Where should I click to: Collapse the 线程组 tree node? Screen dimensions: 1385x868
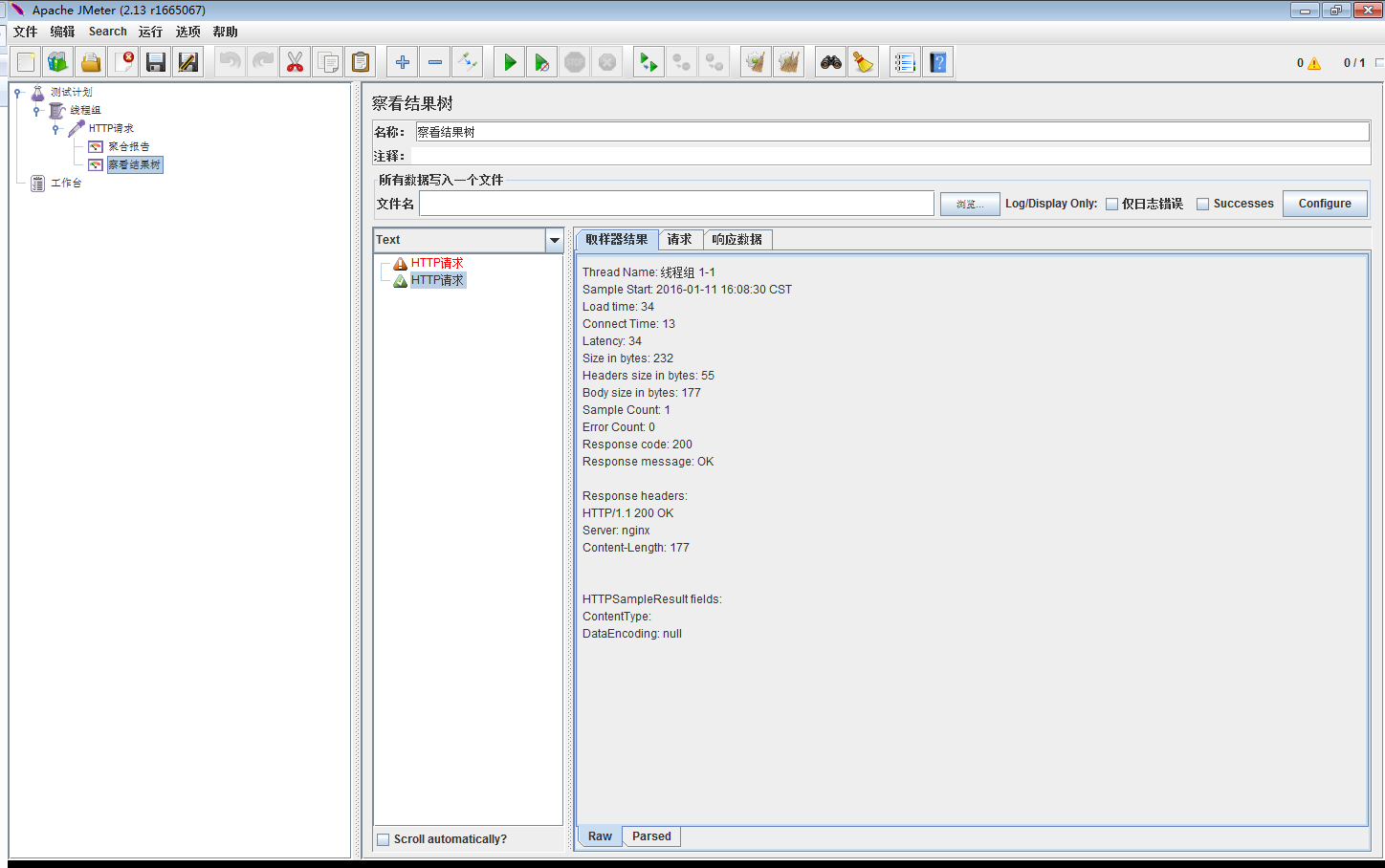coord(36,111)
